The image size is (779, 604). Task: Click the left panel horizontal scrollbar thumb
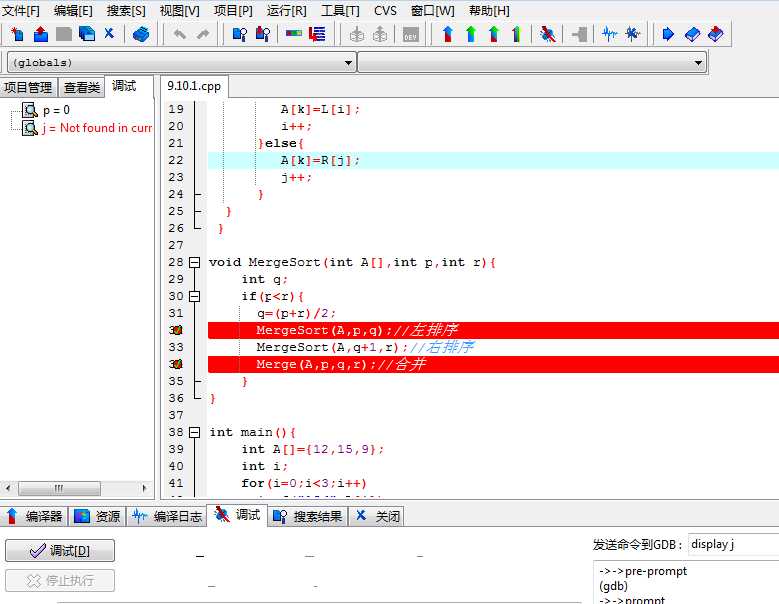(x=59, y=488)
